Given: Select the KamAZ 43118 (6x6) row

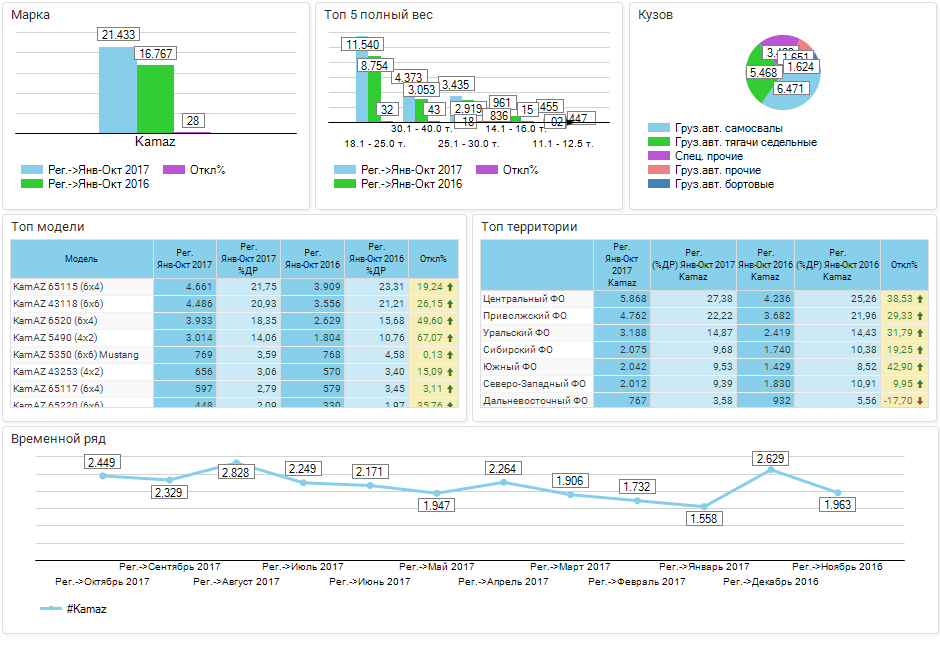Looking at the screenshot, I should click(x=234, y=304).
